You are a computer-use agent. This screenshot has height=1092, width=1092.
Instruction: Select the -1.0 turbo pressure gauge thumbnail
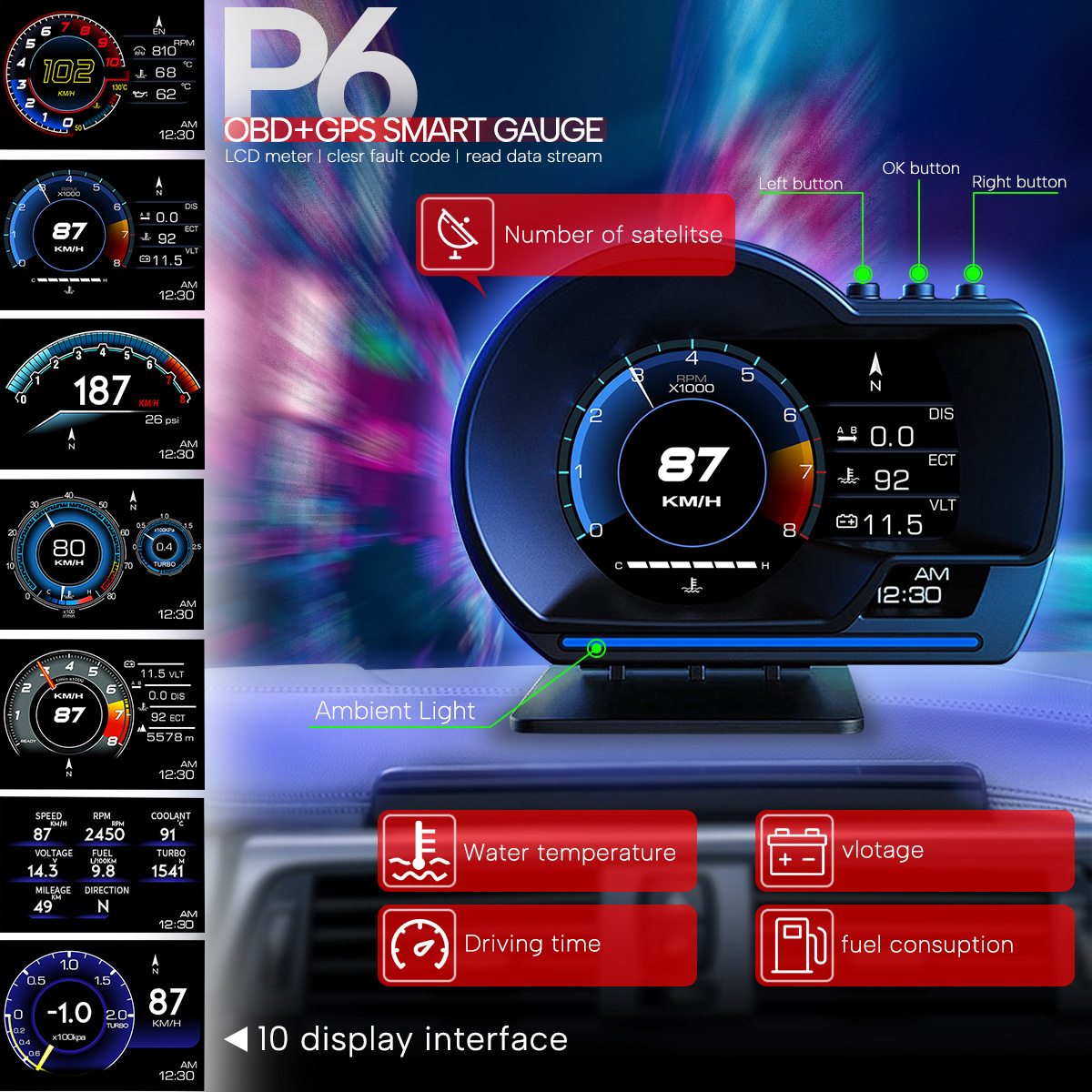(x=102, y=1015)
